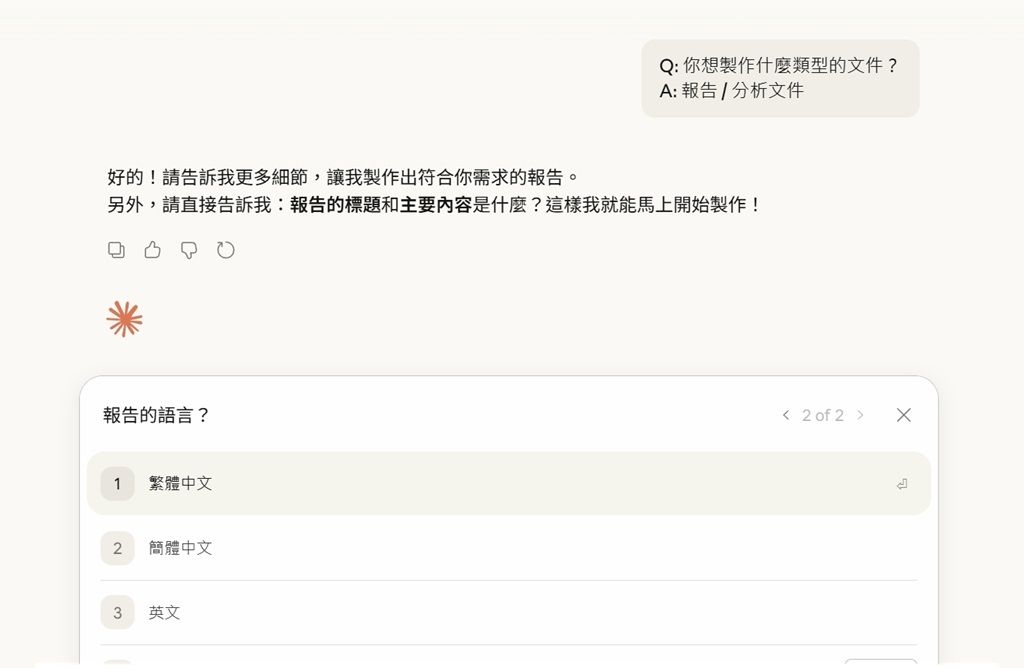Give the response a thumbs up
The image size is (1024, 668).
click(152, 250)
